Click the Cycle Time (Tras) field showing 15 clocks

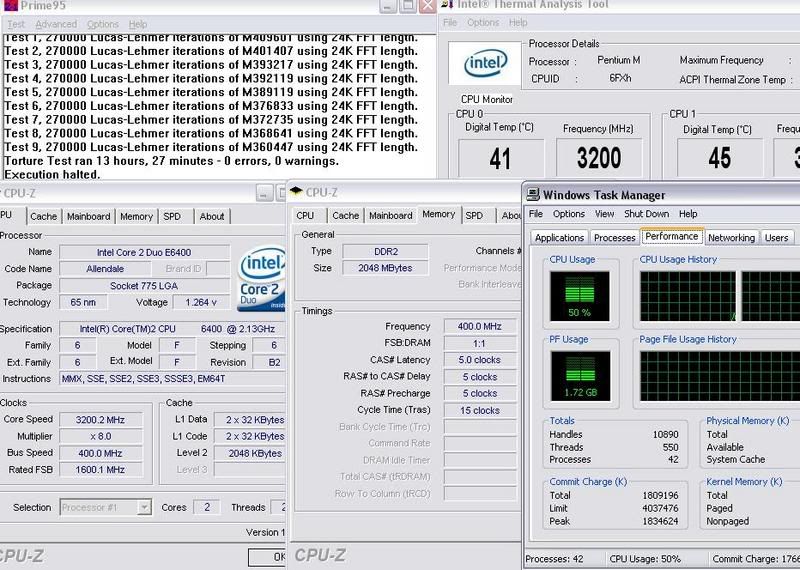pos(480,410)
